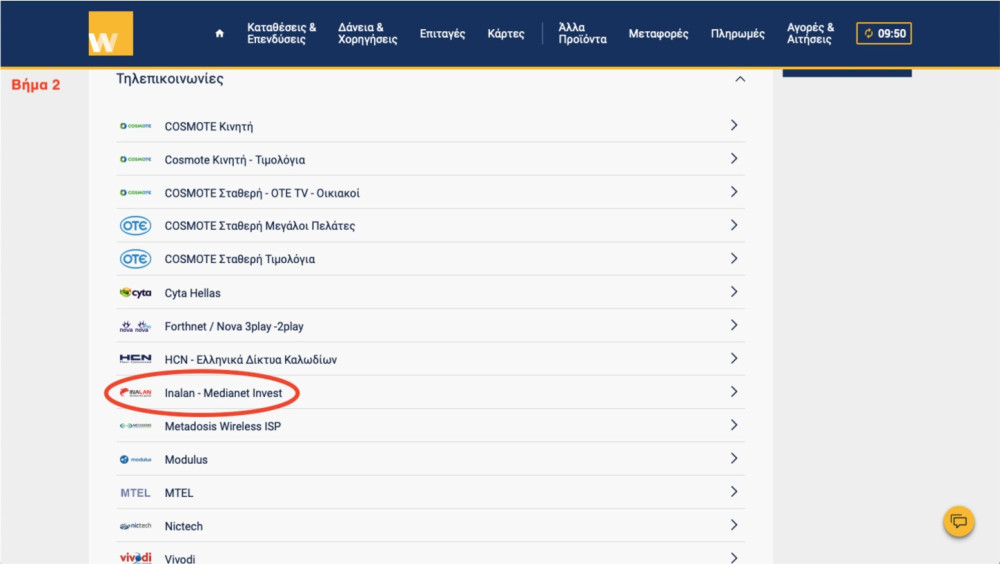Click the session timer refresh icon
The height and width of the screenshot is (564, 1000).
tap(868, 33)
